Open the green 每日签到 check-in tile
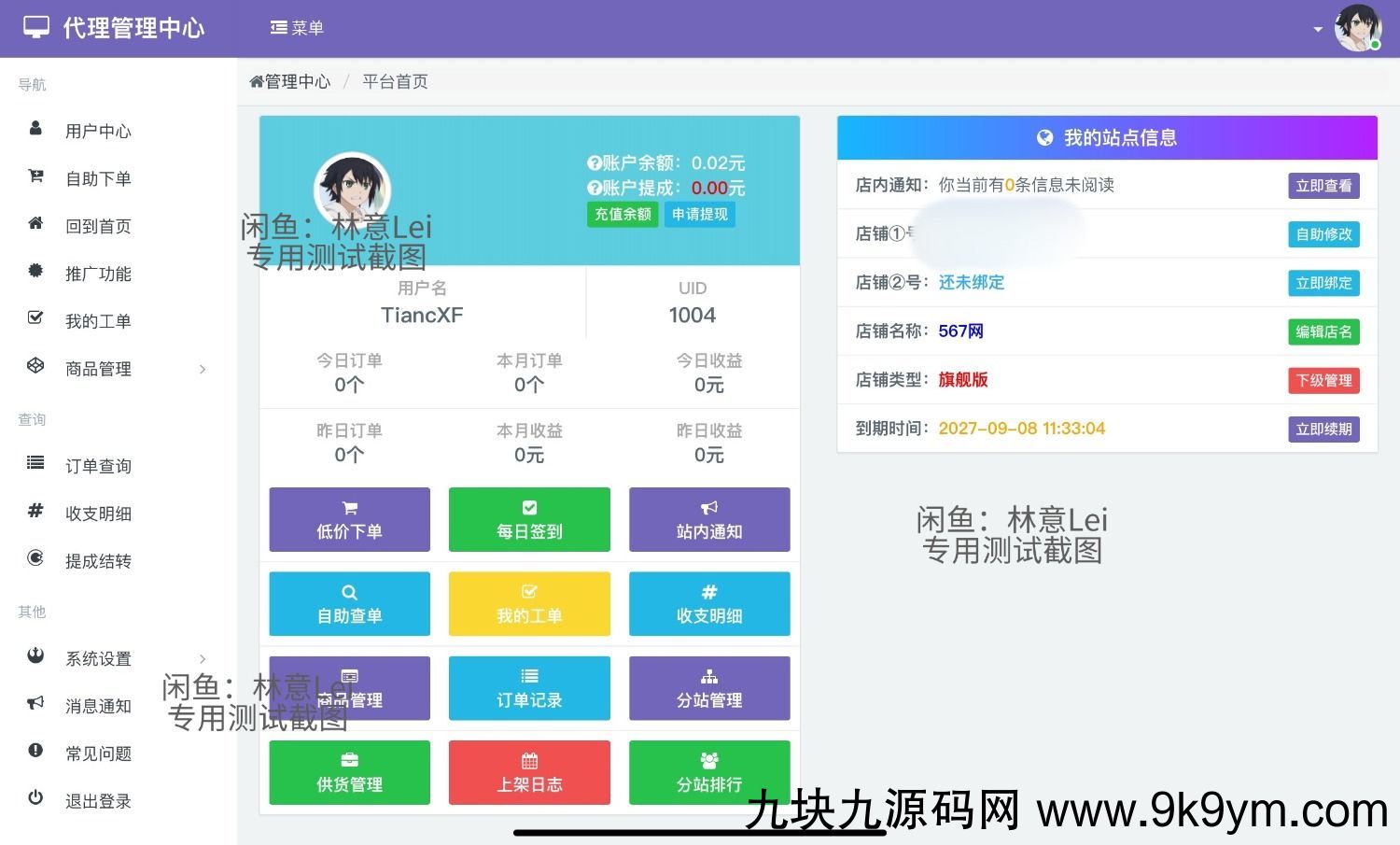 pos(529,519)
